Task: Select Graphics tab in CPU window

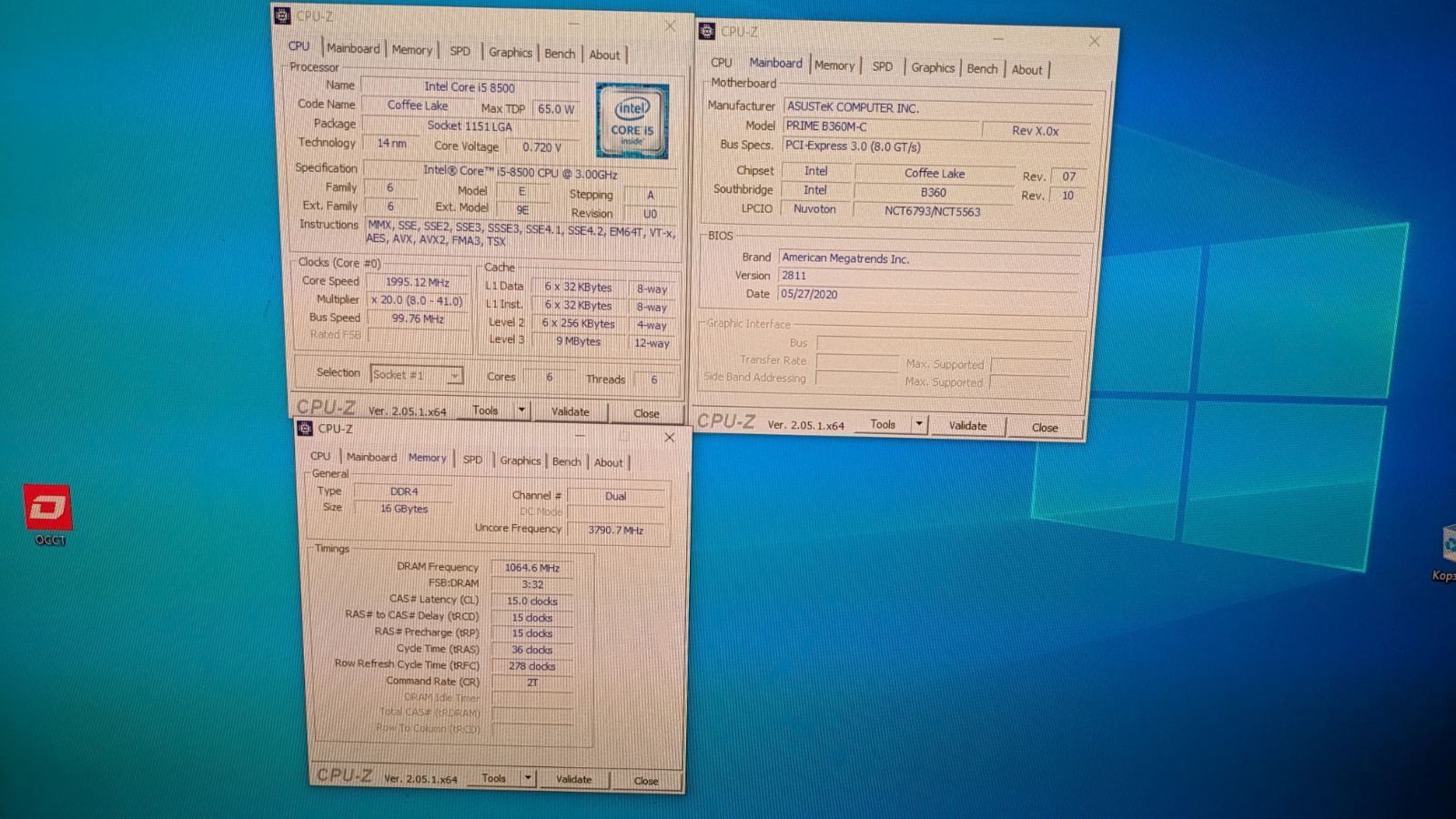Action: pos(511,53)
